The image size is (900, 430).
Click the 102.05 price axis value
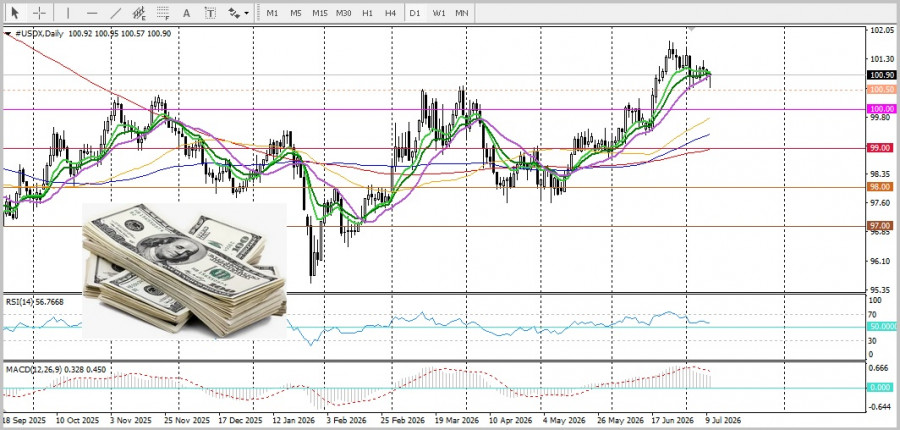880,31
